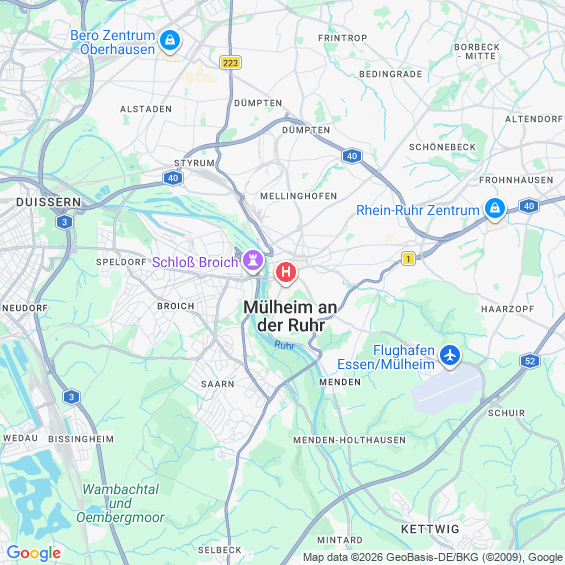Select the Rhein-Ruhr Zentrum shopping bag marker
565x565 pixels.
coord(495,209)
